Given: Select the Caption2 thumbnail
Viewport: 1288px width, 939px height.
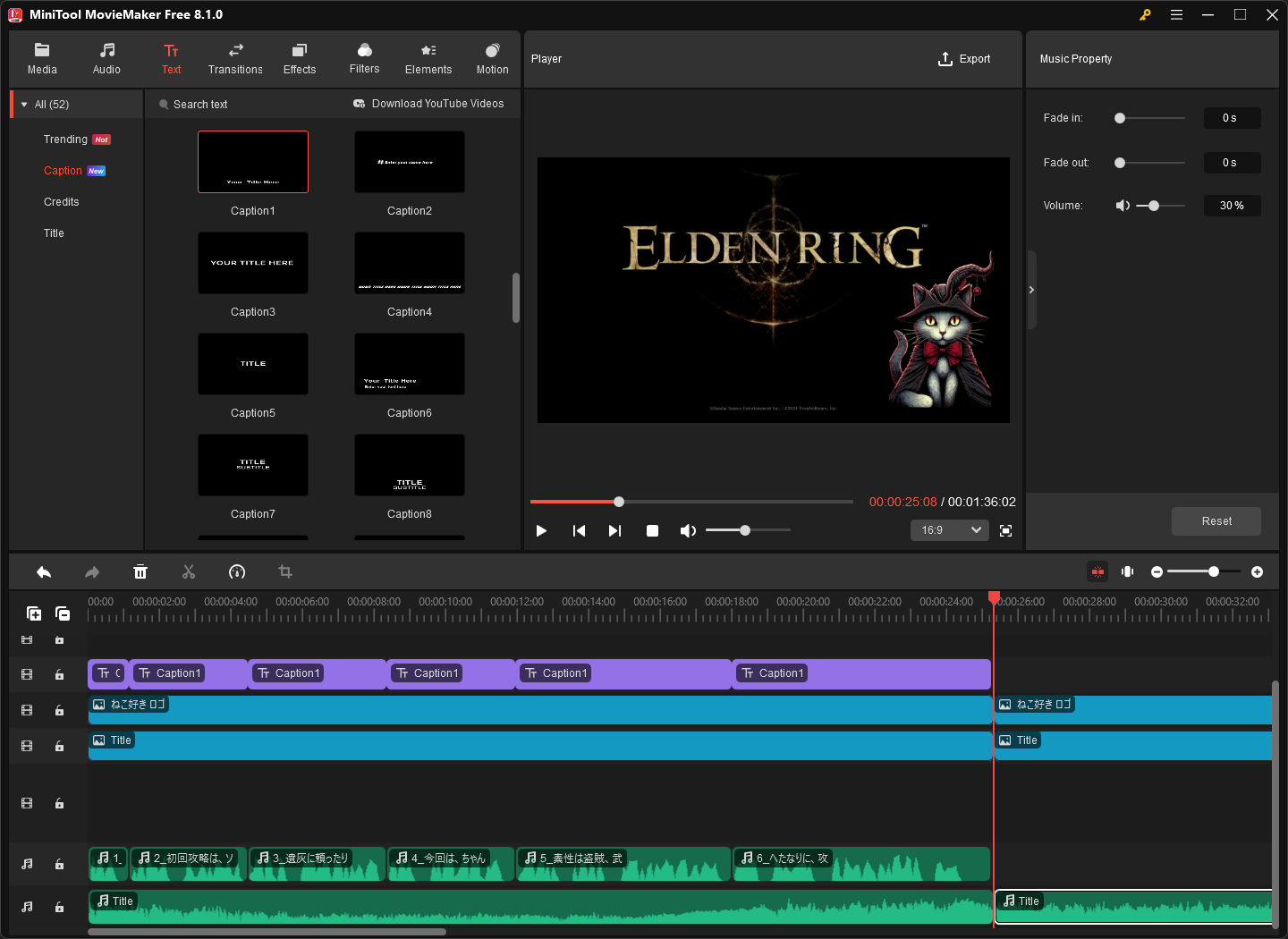Looking at the screenshot, I should tap(410, 162).
